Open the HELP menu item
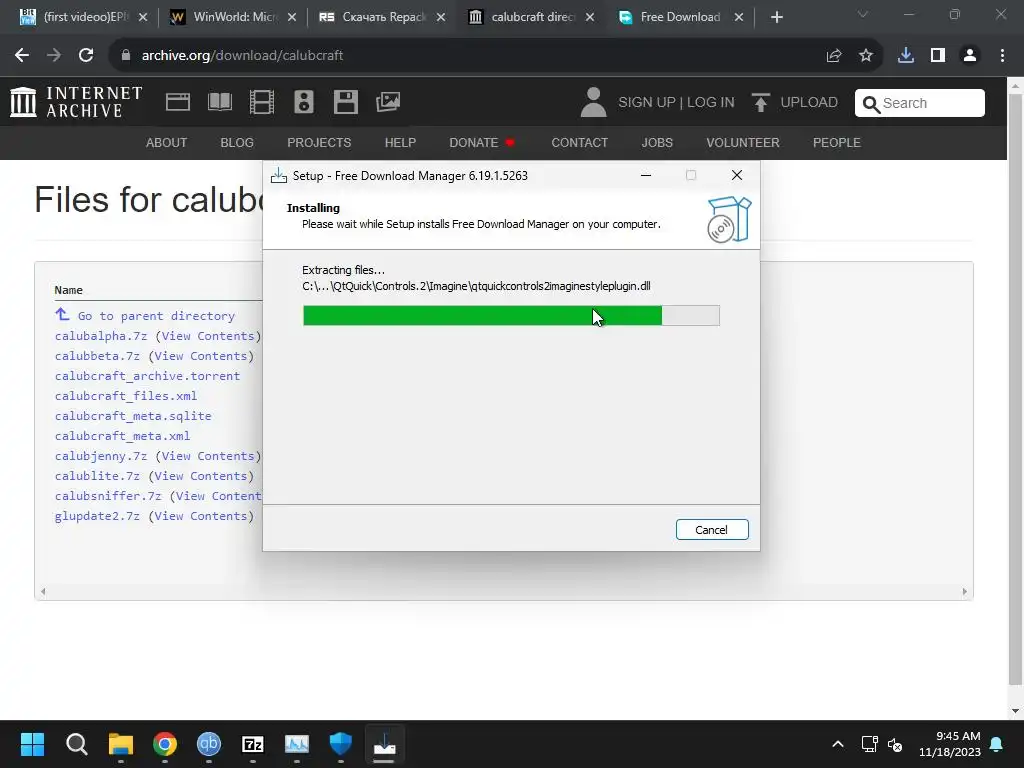The height and width of the screenshot is (768, 1024). 400,142
